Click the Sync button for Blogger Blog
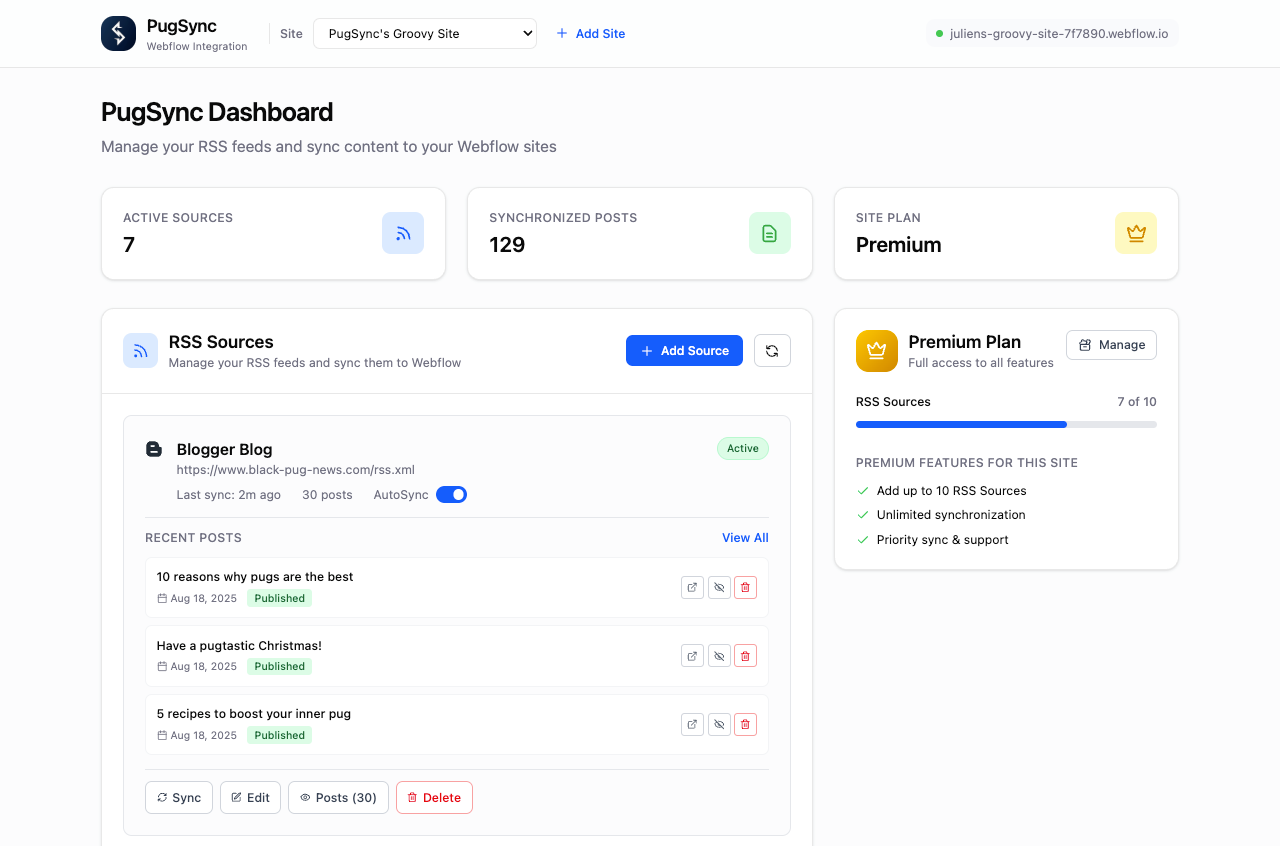Screen dimensions: 1280x846 (179, 797)
